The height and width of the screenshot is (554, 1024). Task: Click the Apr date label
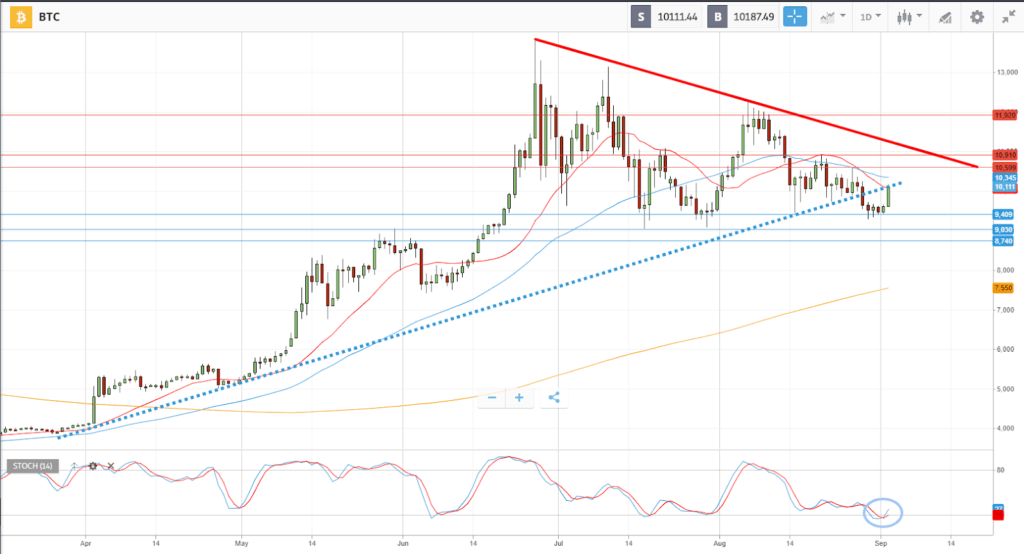(86, 543)
